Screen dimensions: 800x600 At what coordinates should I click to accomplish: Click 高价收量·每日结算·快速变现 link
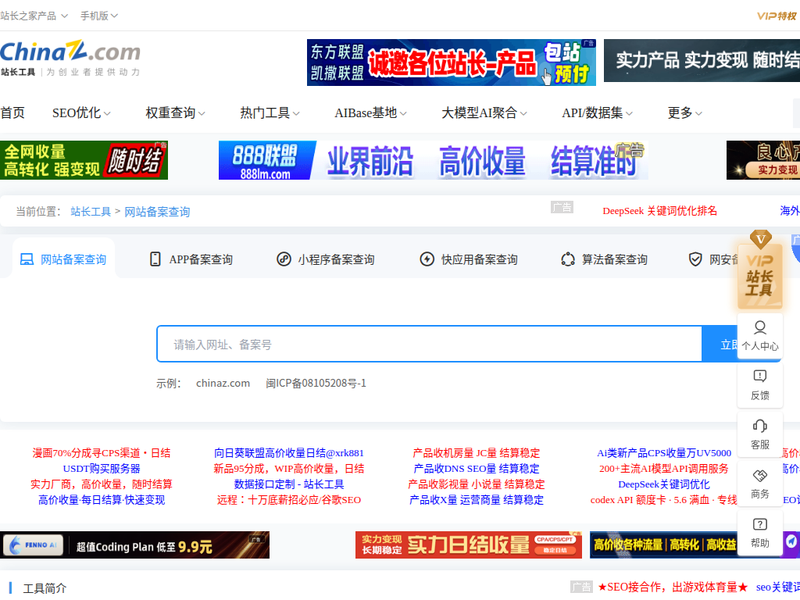(102, 500)
